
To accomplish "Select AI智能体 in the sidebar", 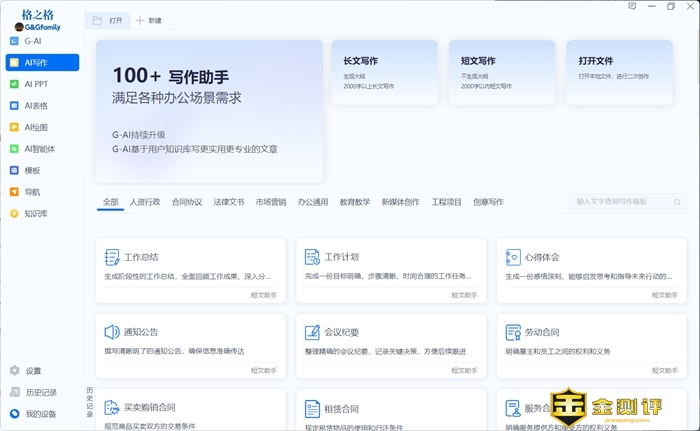I will pos(38,149).
